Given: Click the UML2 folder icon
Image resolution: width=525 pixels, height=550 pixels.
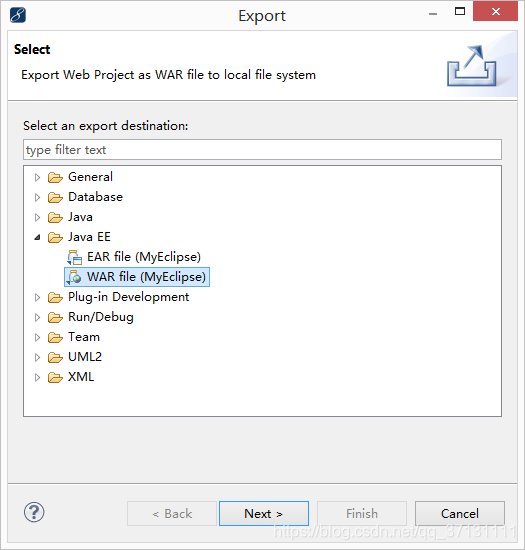Looking at the screenshot, I should 55,357.
